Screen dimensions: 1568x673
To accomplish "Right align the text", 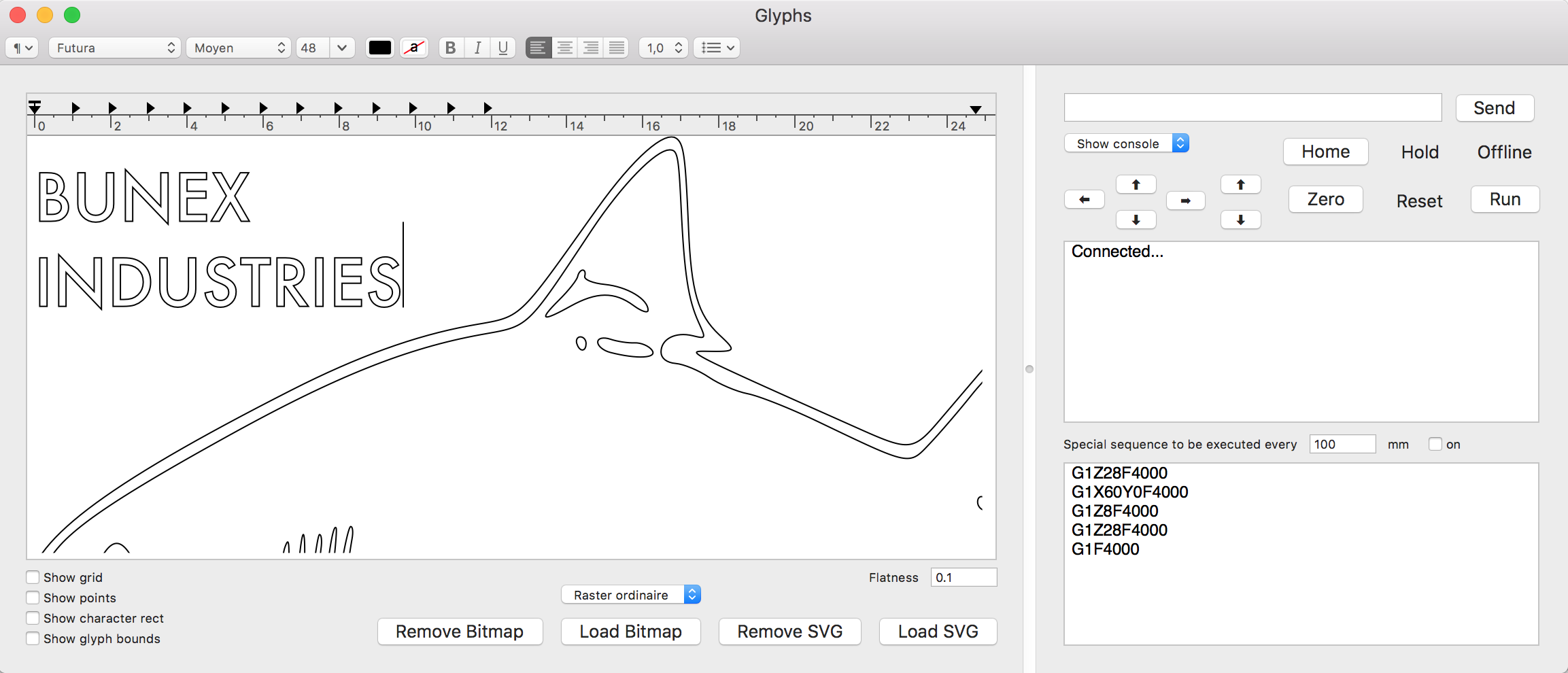I will (591, 48).
